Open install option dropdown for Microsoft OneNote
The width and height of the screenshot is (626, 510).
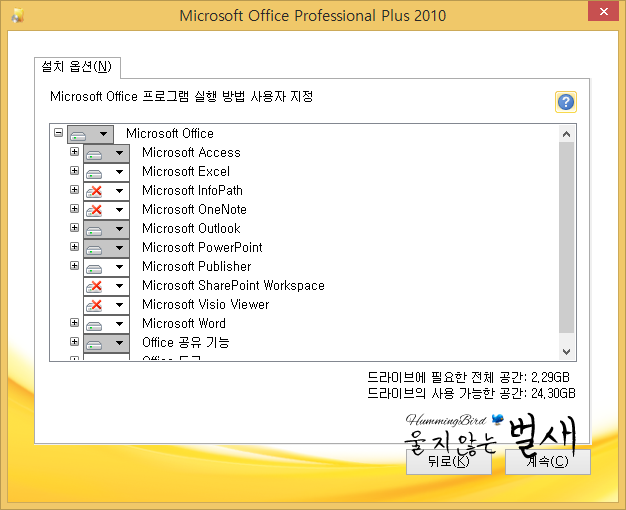click(106, 210)
